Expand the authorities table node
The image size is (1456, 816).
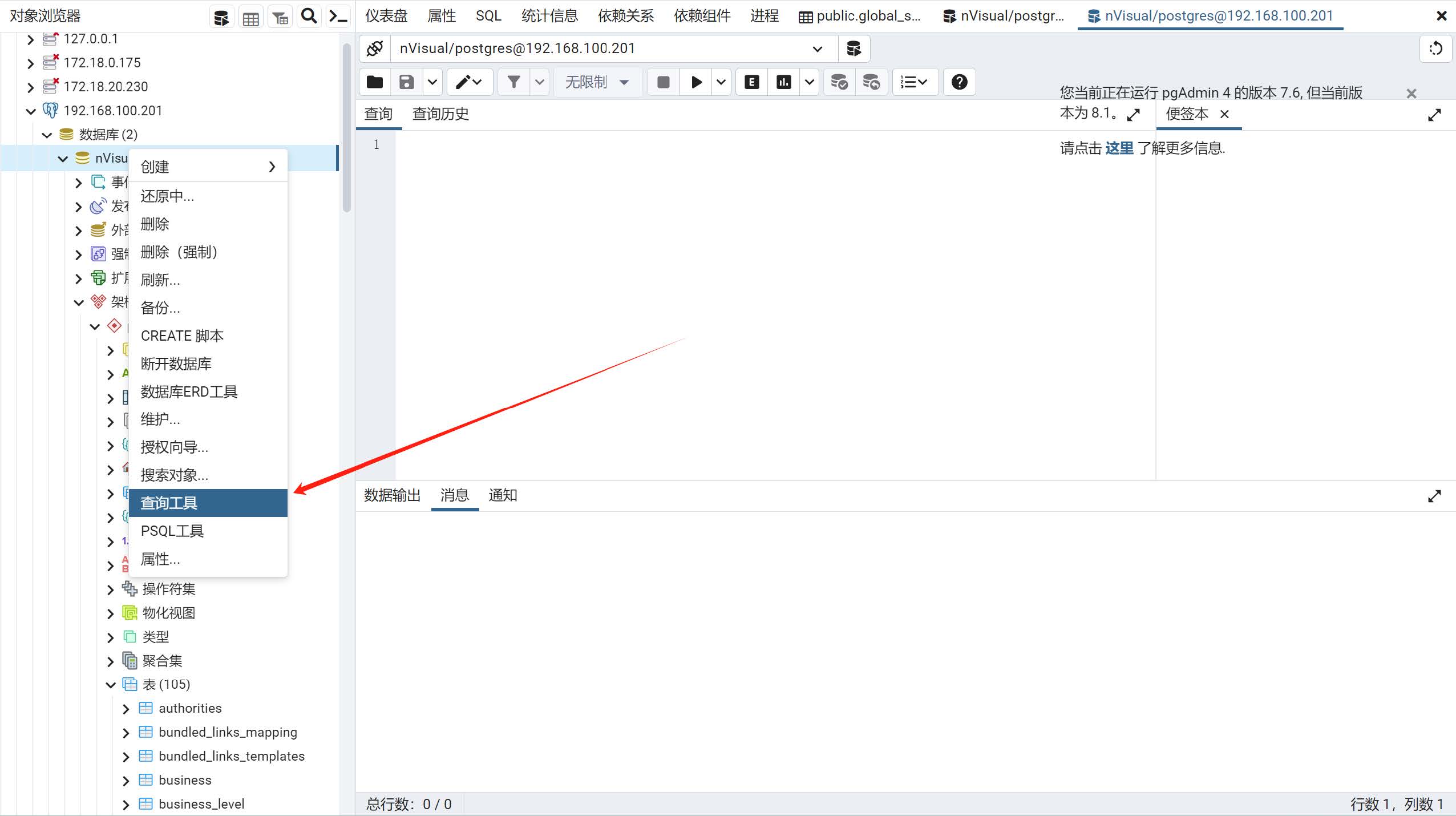click(x=127, y=709)
